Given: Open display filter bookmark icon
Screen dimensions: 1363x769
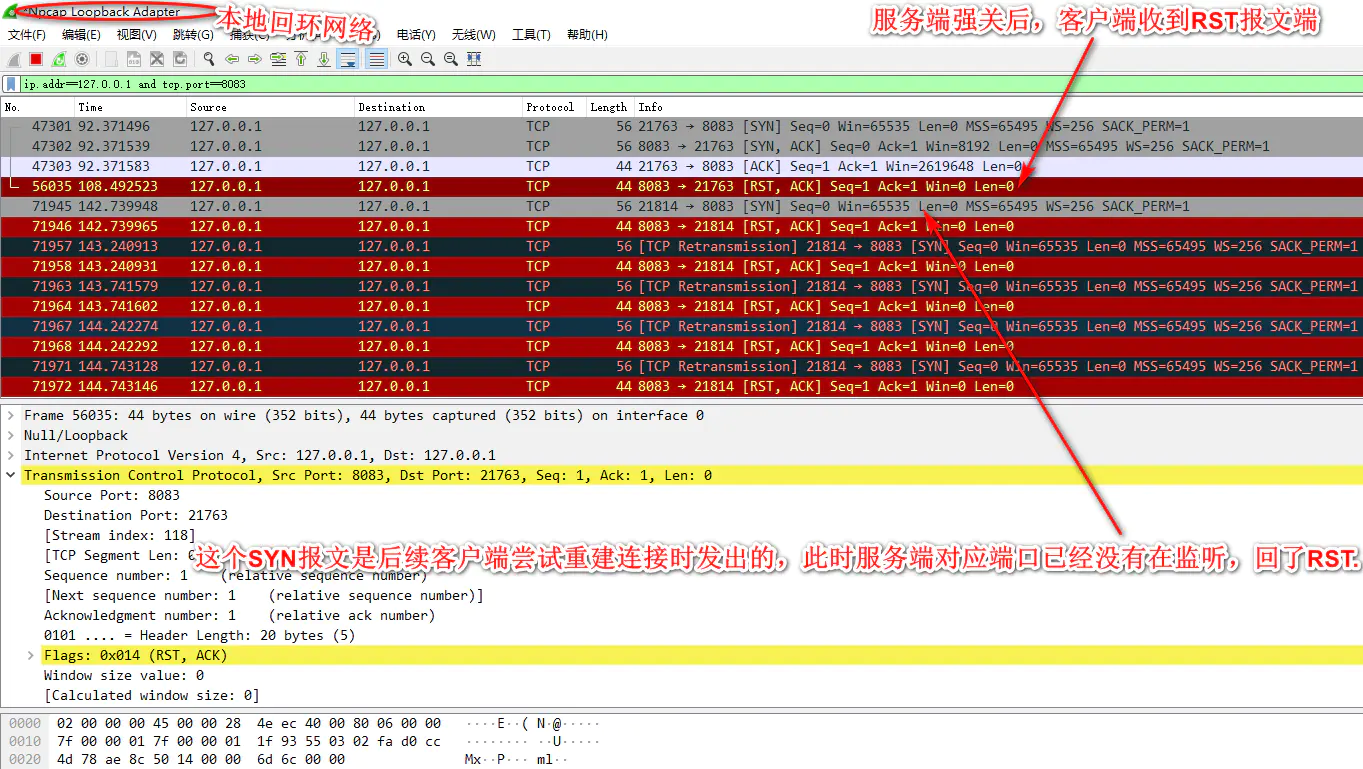Looking at the screenshot, I should click(11, 84).
